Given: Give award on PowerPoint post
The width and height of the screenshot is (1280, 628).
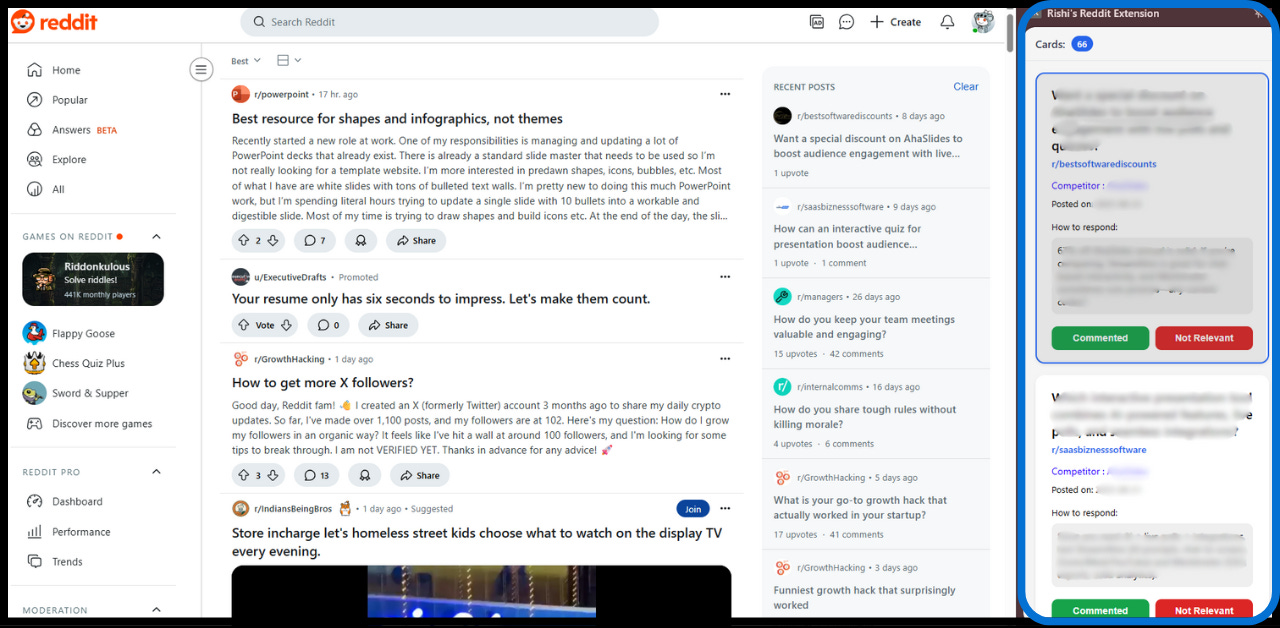Looking at the screenshot, I should point(361,240).
